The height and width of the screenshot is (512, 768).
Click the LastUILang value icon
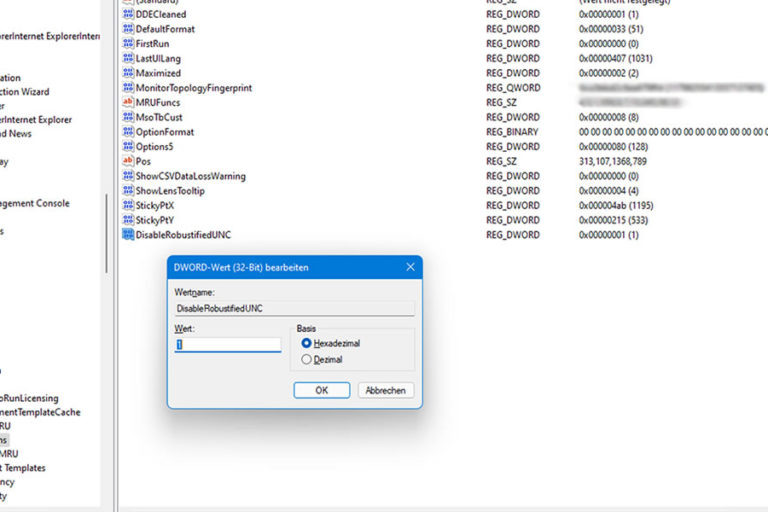point(128,58)
